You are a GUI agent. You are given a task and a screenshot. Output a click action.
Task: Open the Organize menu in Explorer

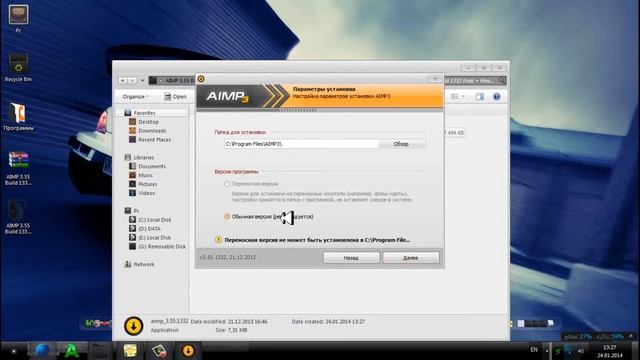[x=136, y=97]
